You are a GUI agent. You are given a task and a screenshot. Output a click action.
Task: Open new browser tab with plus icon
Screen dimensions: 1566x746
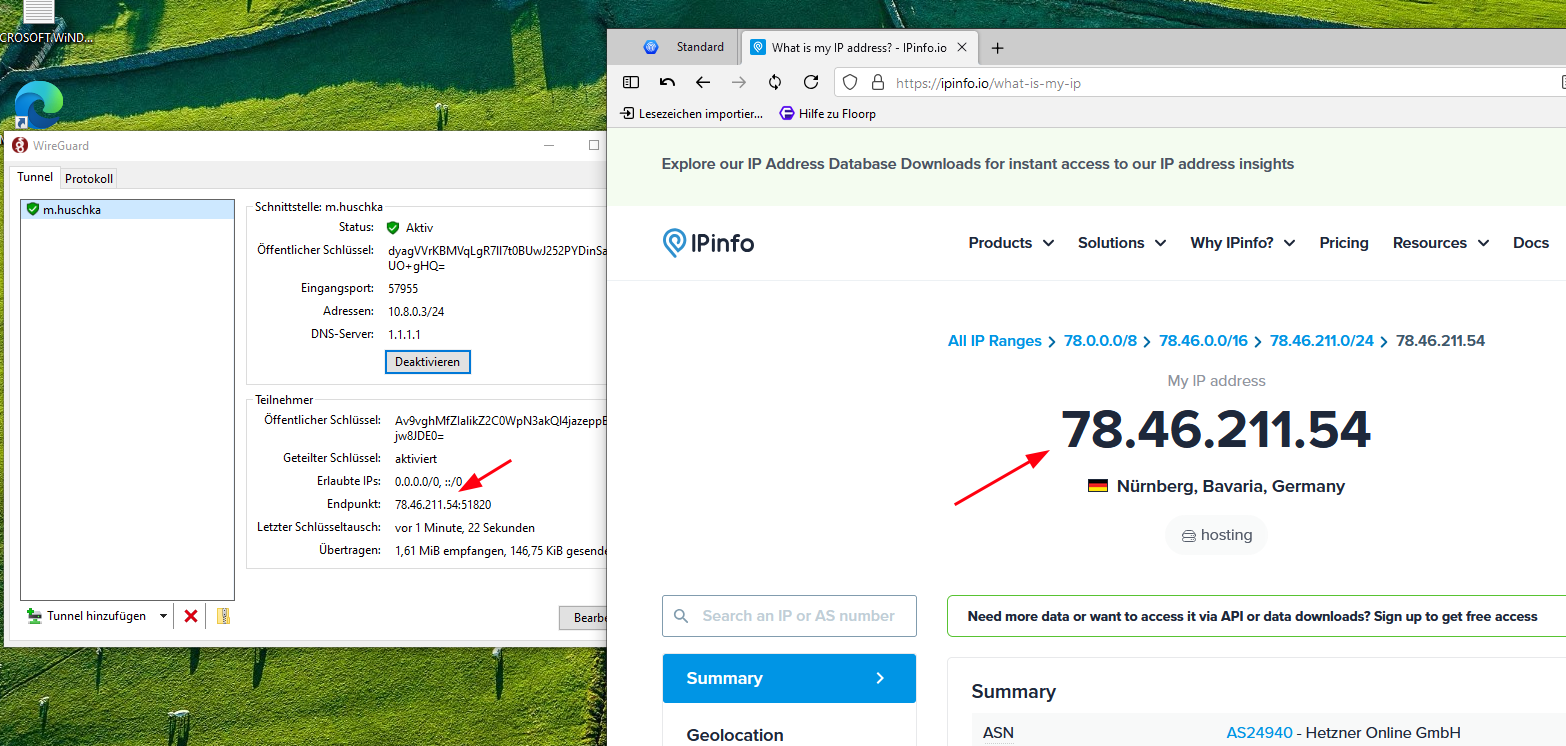pos(997,48)
